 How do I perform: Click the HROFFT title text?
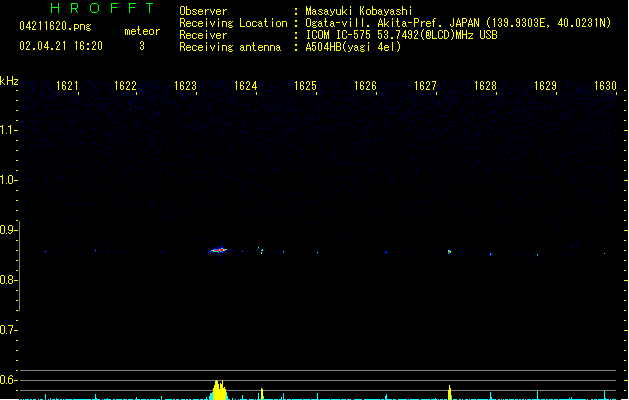[x=102, y=8]
